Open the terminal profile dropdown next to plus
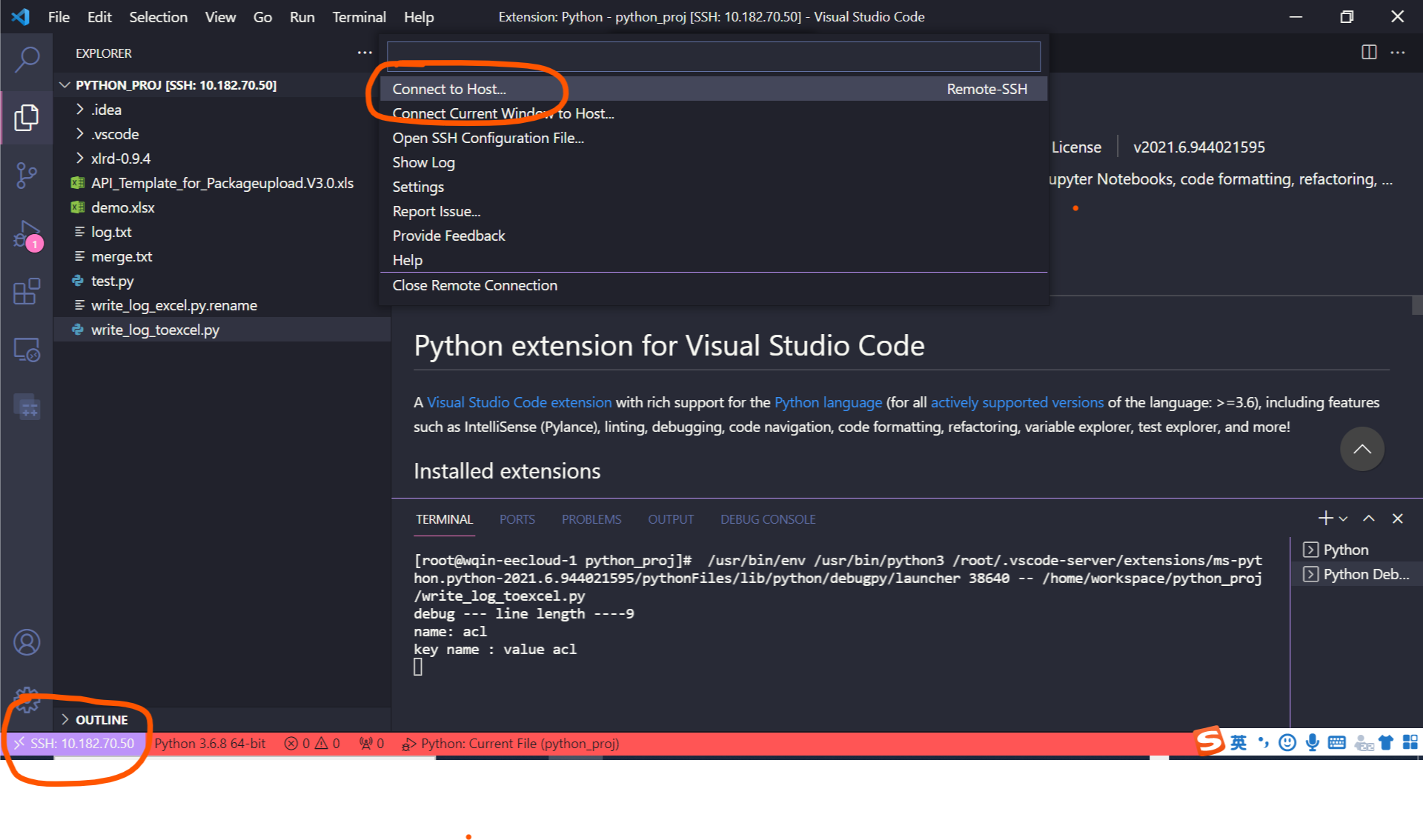This screenshot has height=840, width=1423. click(x=1341, y=518)
